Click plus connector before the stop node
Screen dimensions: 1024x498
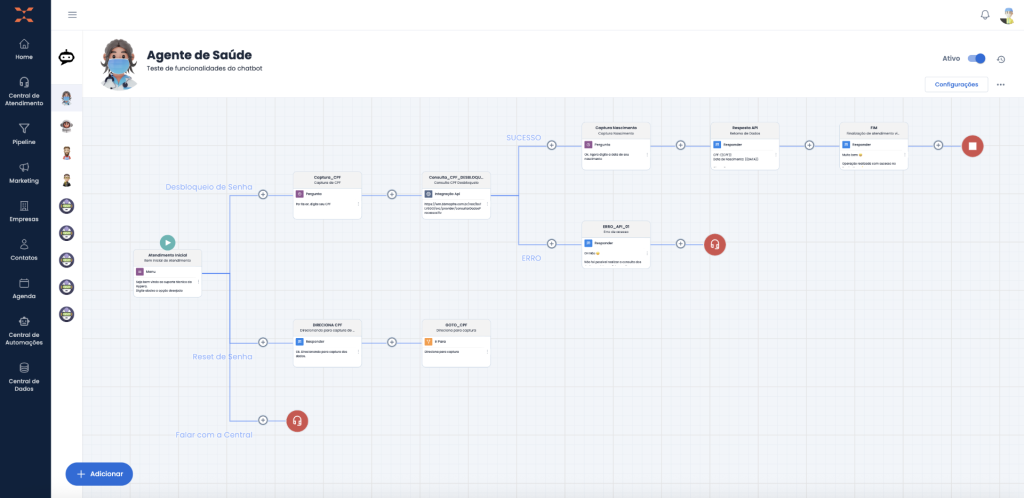pos(938,145)
